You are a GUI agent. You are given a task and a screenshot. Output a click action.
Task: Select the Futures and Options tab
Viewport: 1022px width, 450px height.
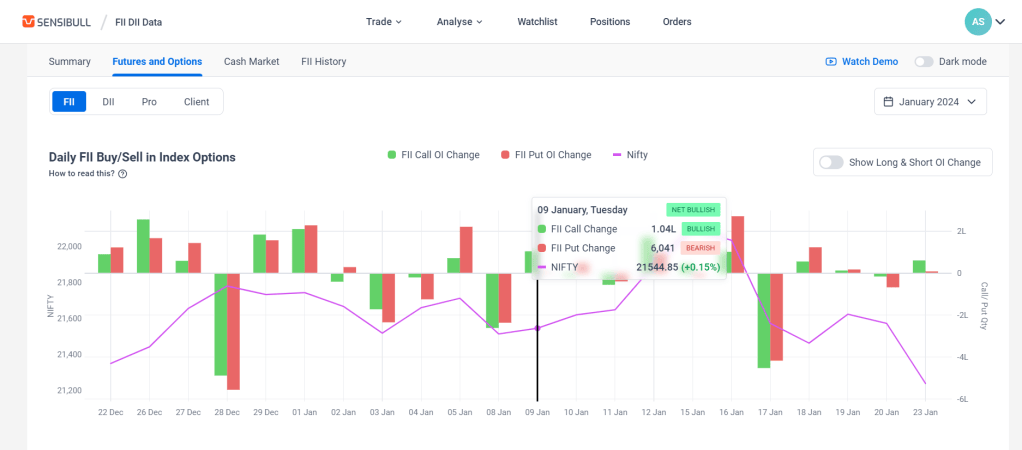[157, 61]
